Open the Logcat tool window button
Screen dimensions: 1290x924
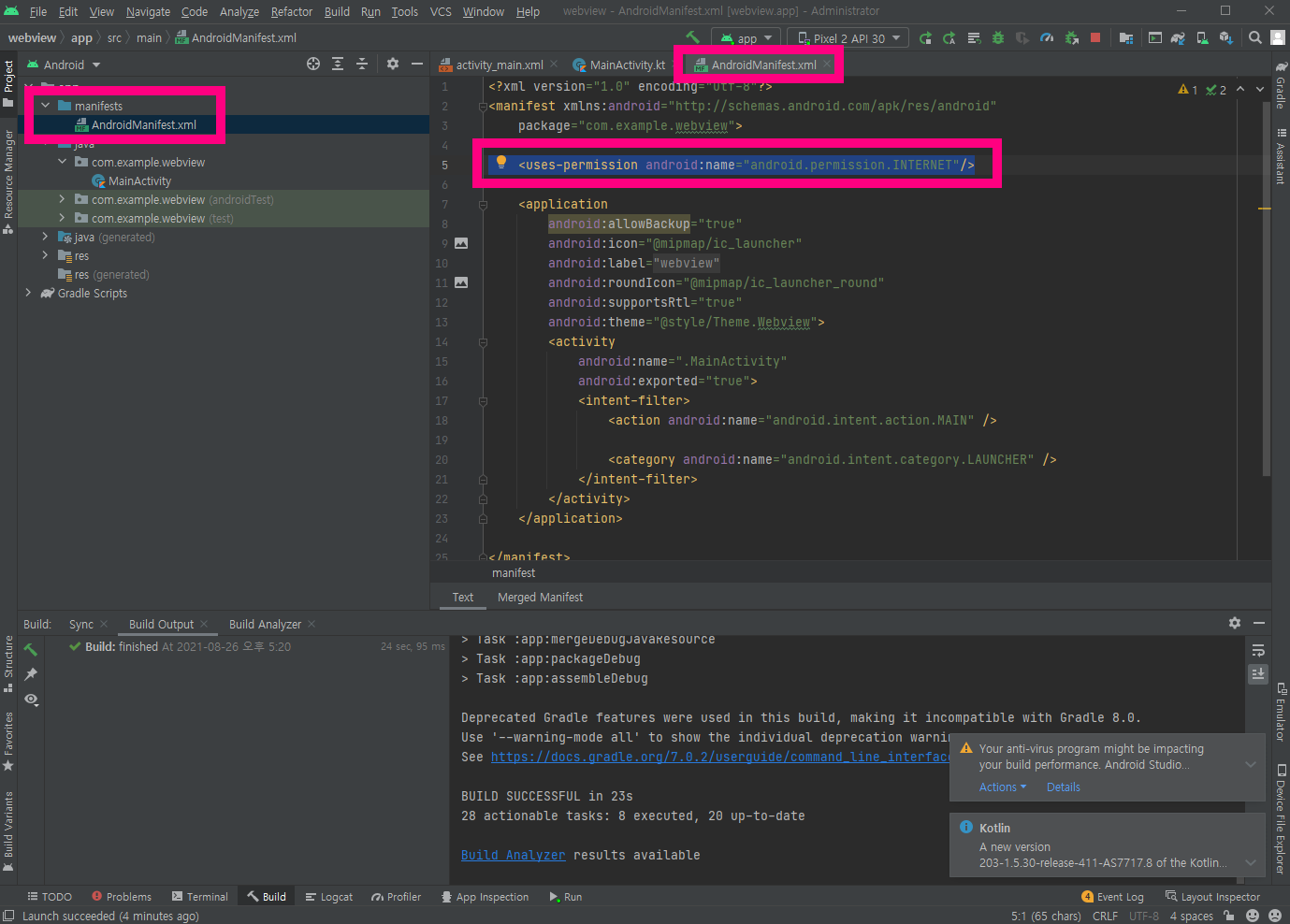pos(329,897)
